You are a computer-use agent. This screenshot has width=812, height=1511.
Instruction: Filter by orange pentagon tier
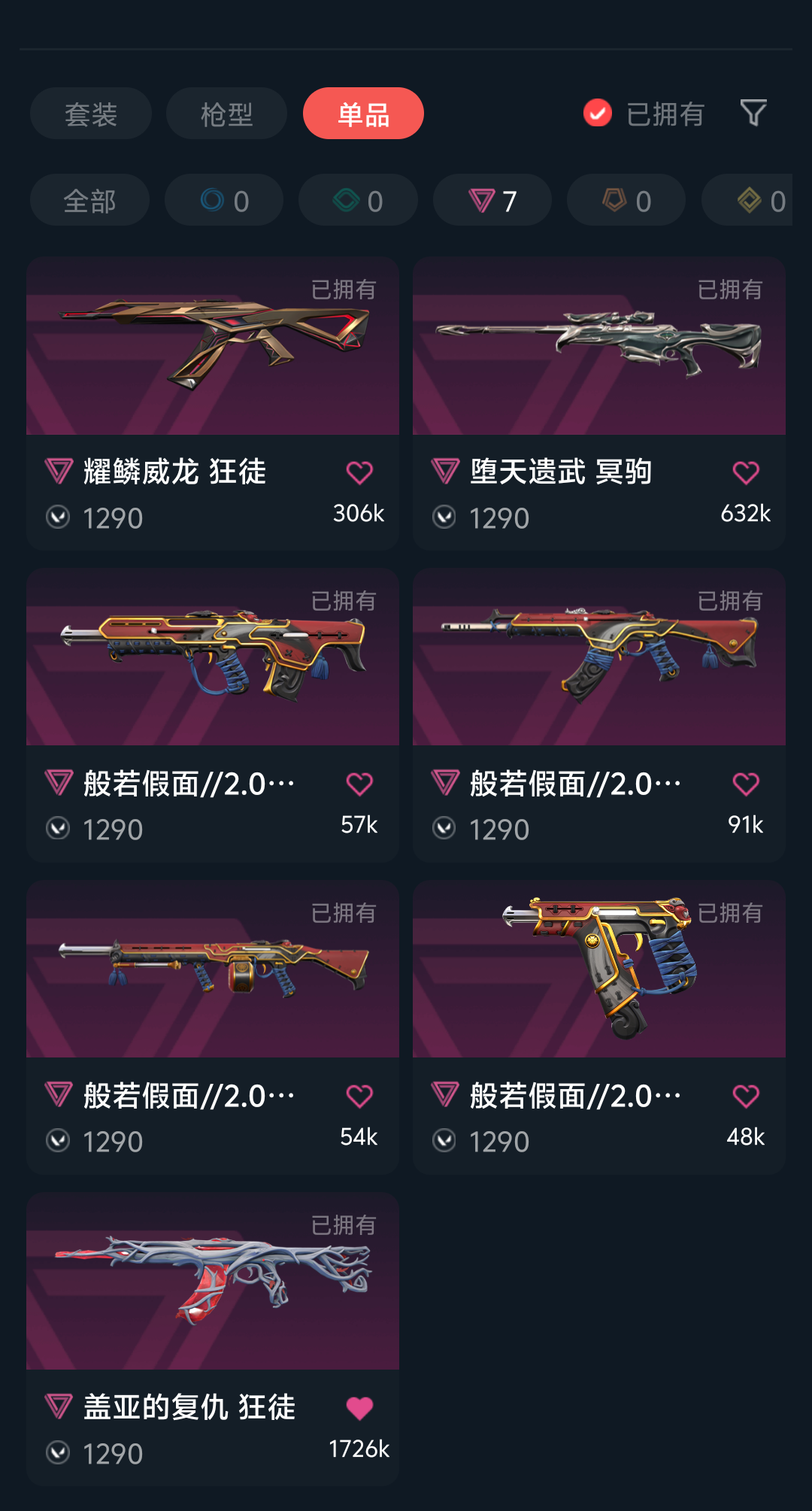coord(626,200)
